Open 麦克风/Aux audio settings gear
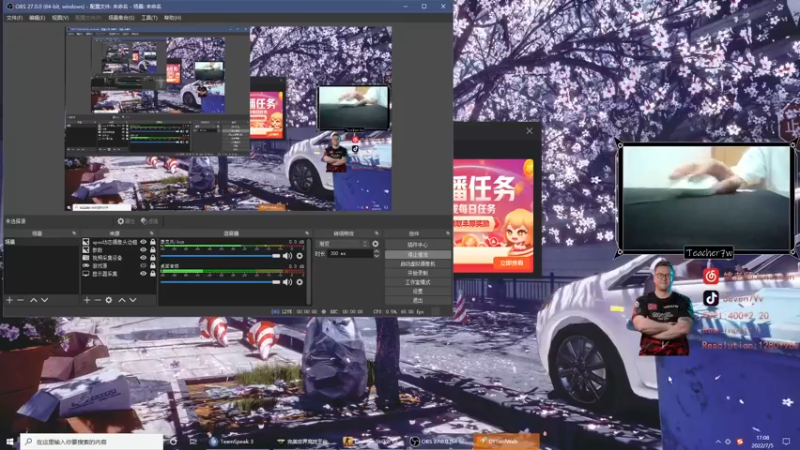800x450 pixels. 299,256
